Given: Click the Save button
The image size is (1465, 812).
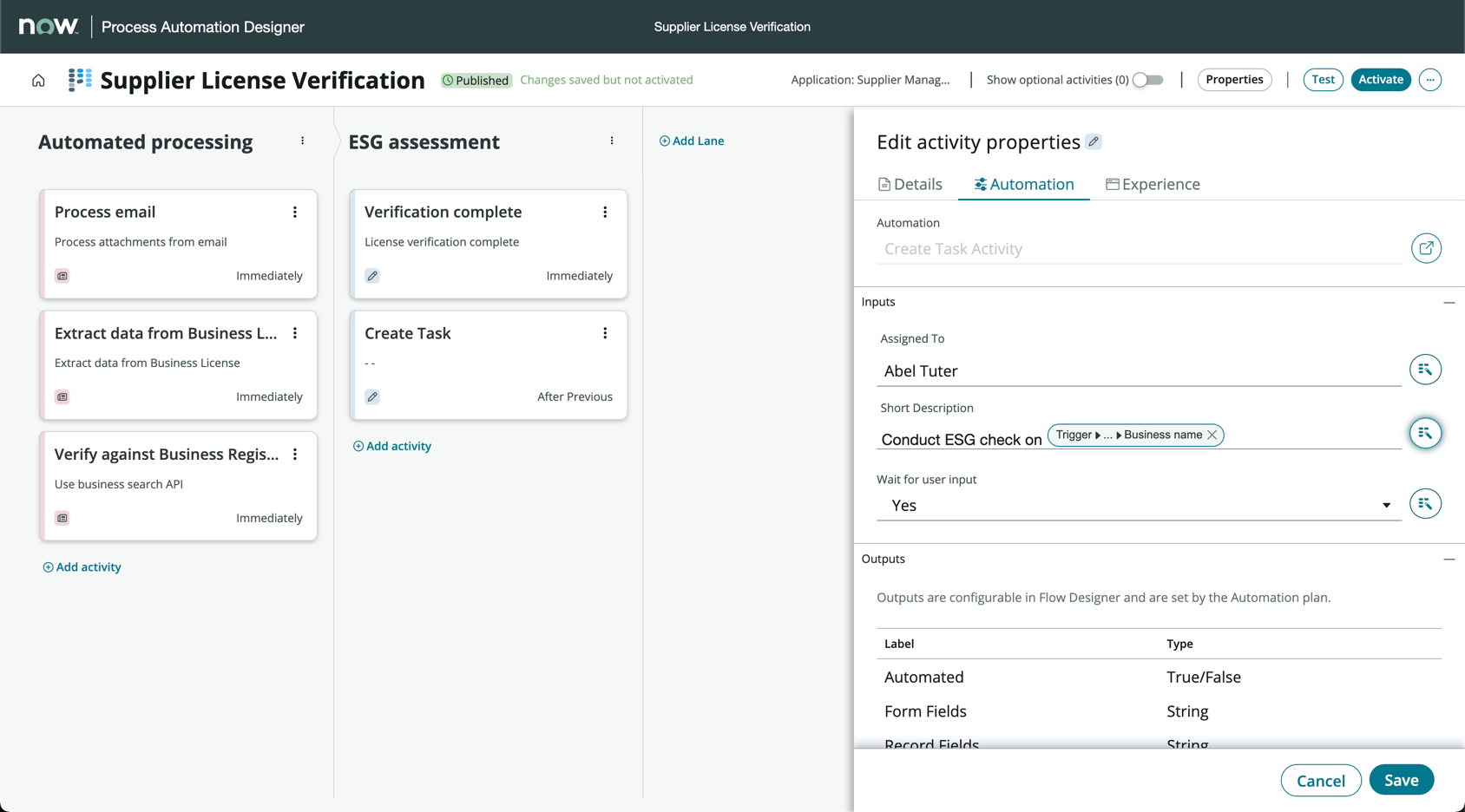Looking at the screenshot, I should pos(1401,780).
